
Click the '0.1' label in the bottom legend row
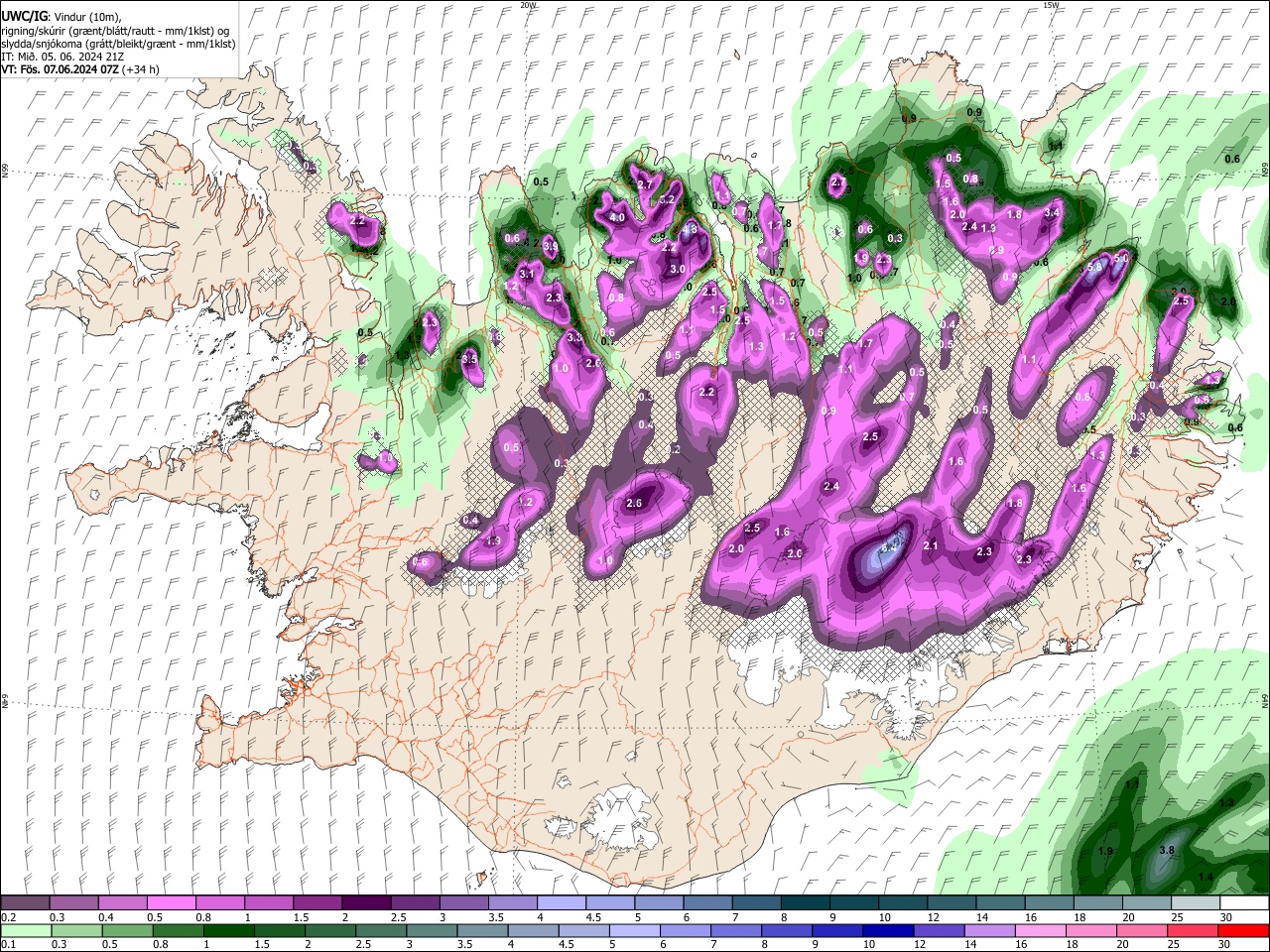point(8,944)
